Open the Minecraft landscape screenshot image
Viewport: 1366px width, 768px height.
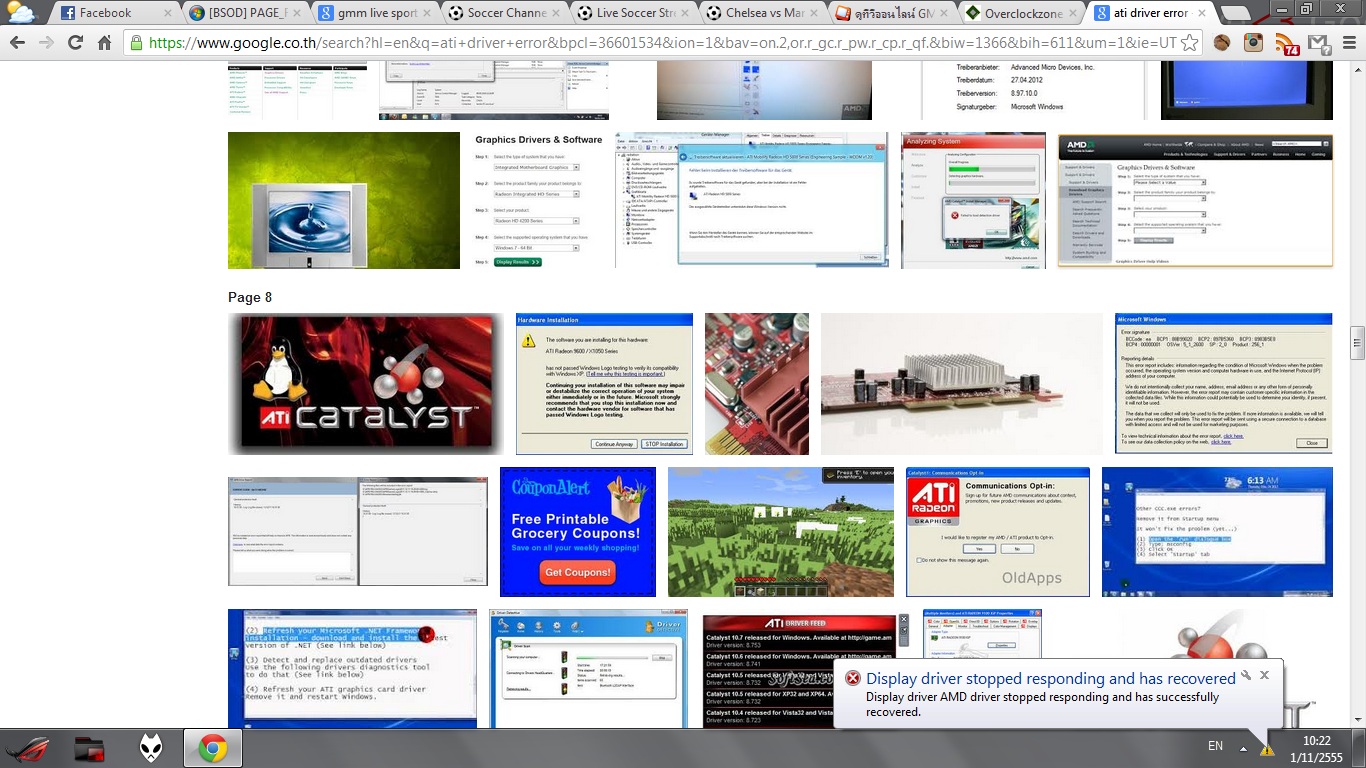tap(781, 532)
